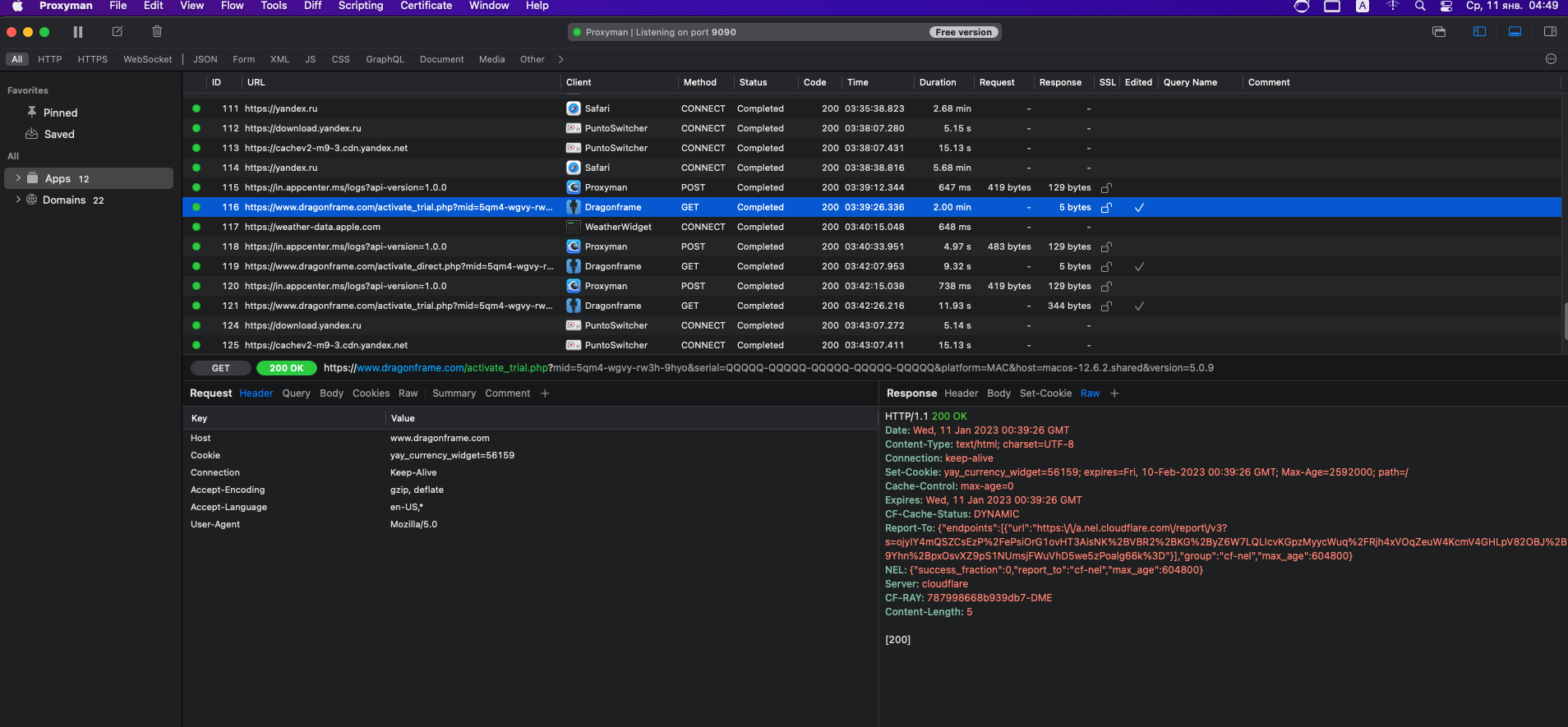
Task: Open the Tools menu
Action: pos(274,6)
